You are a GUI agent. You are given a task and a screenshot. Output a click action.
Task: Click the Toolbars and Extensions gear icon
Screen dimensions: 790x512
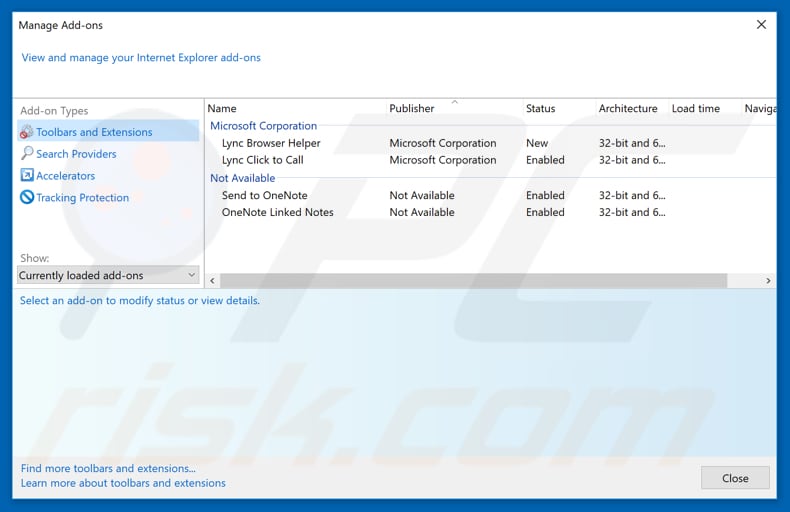(x=26, y=132)
